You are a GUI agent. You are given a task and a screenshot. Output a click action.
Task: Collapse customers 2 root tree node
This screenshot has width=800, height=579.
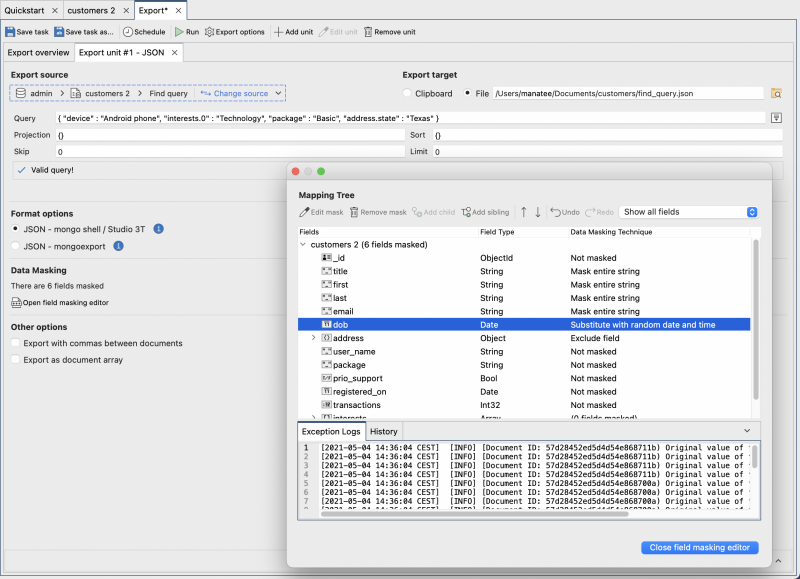(303, 244)
